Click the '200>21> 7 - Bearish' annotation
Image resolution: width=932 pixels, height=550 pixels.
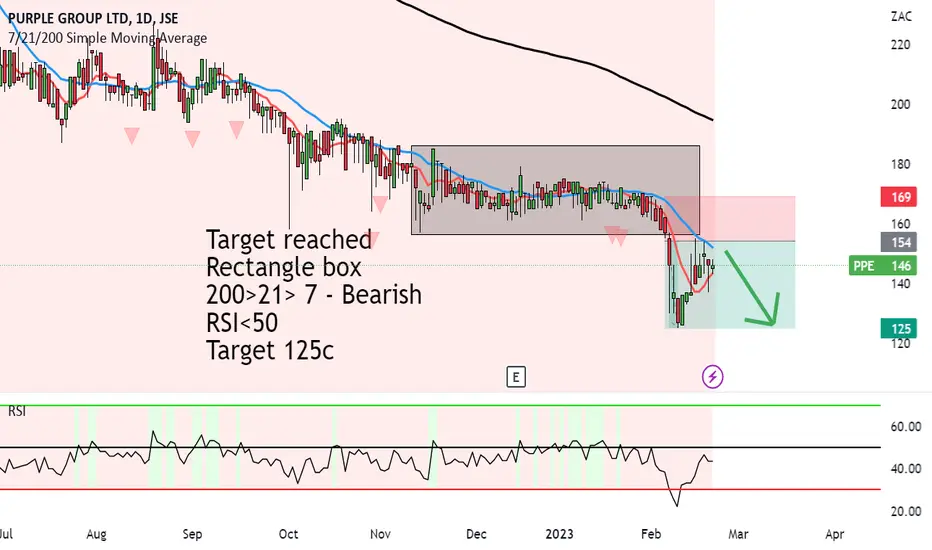(x=314, y=294)
